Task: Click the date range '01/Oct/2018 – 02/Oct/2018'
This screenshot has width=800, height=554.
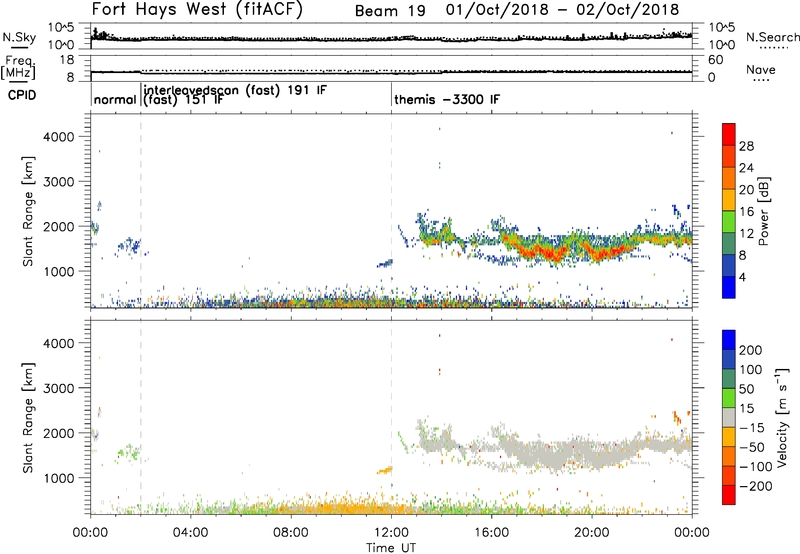Action: pos(562,10)
